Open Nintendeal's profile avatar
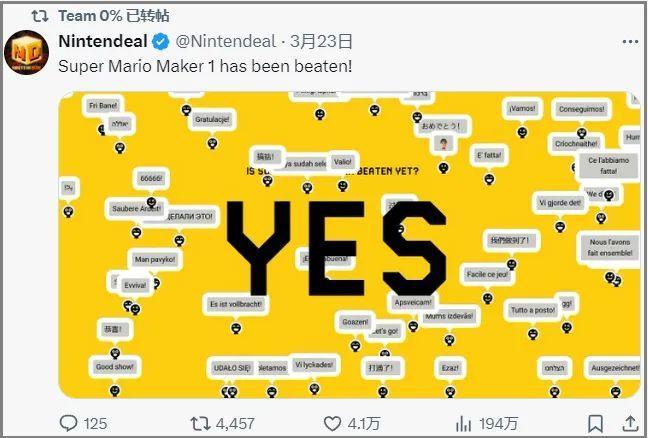This screenshot has height=438, width=648. (27, 54)
